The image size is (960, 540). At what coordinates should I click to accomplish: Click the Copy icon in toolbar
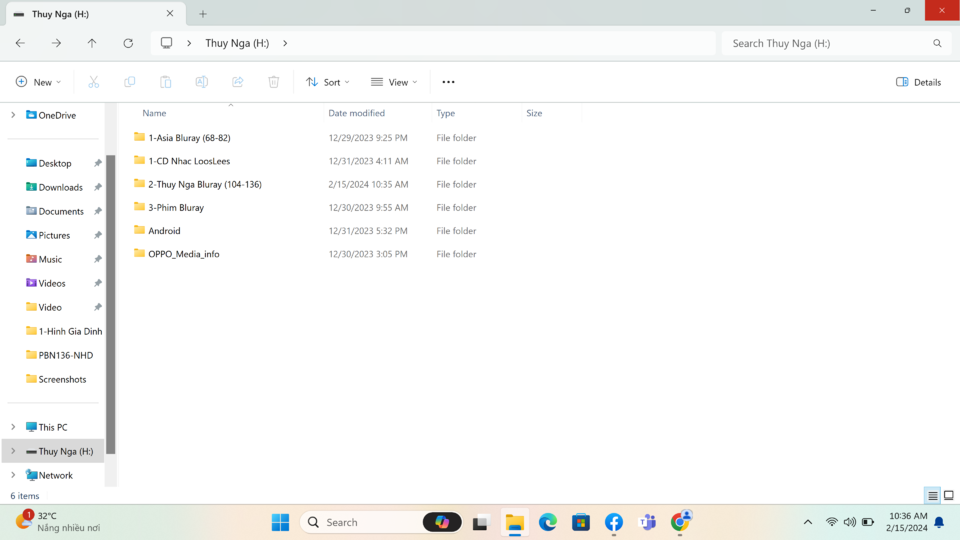(x=129, y=82)
